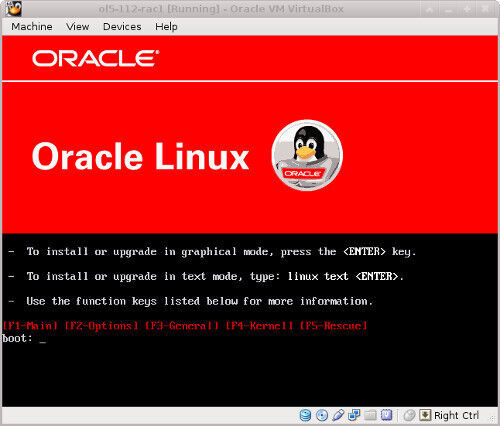Click the hard disk activity status icon
The width and height of the screenshot is (500, 426).
click(305, 415)
